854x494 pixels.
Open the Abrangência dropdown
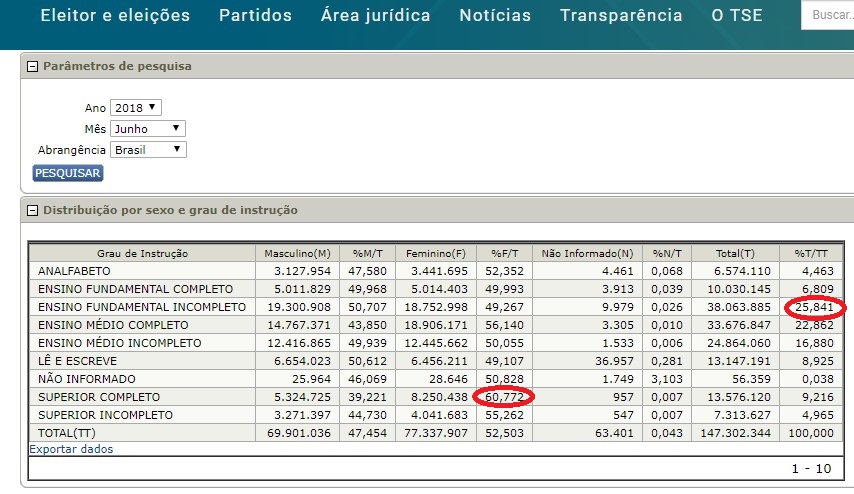pyautogui.click(x=148, y=150)
